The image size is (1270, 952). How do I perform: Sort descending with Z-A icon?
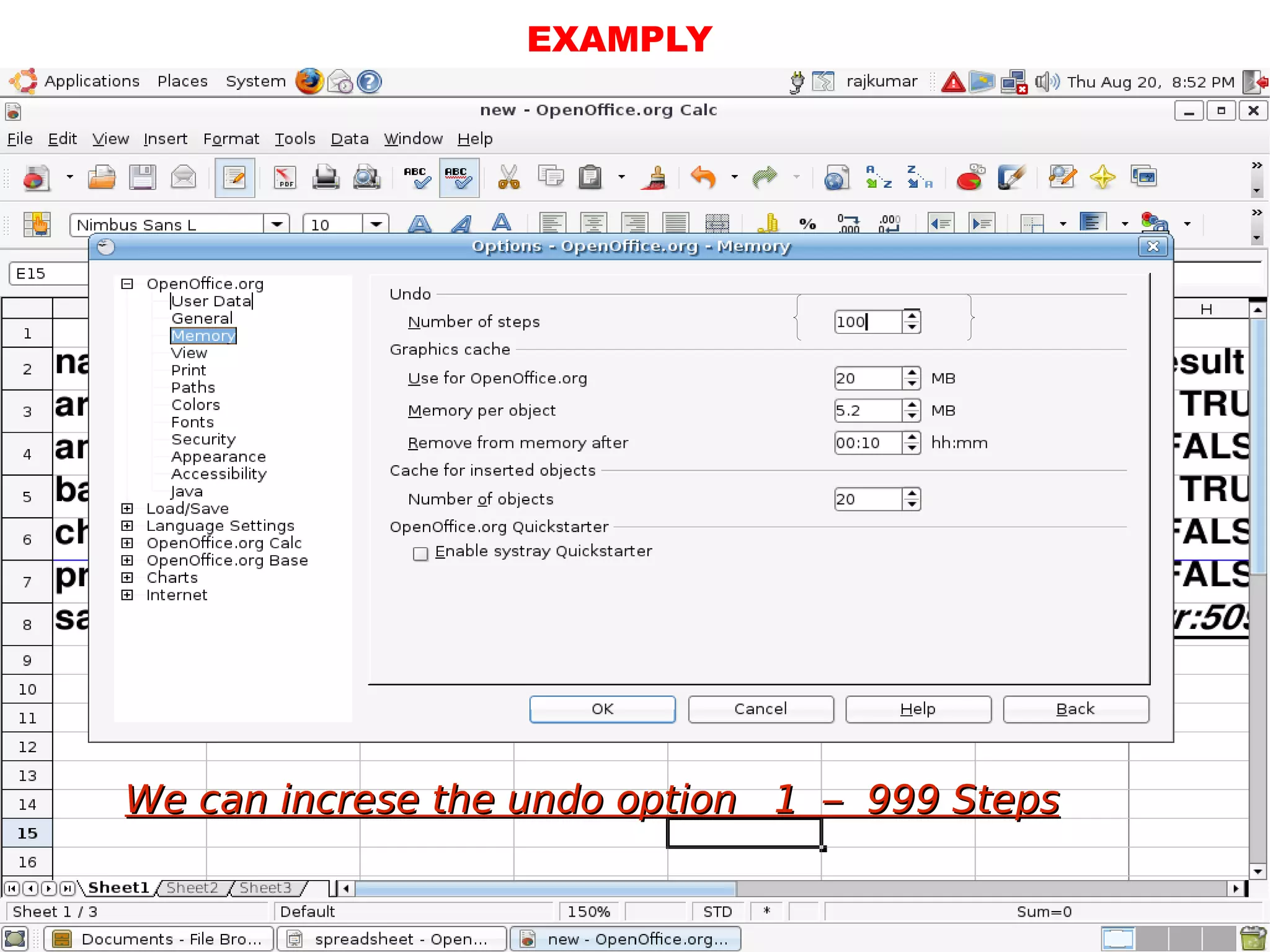coord(920,178)
